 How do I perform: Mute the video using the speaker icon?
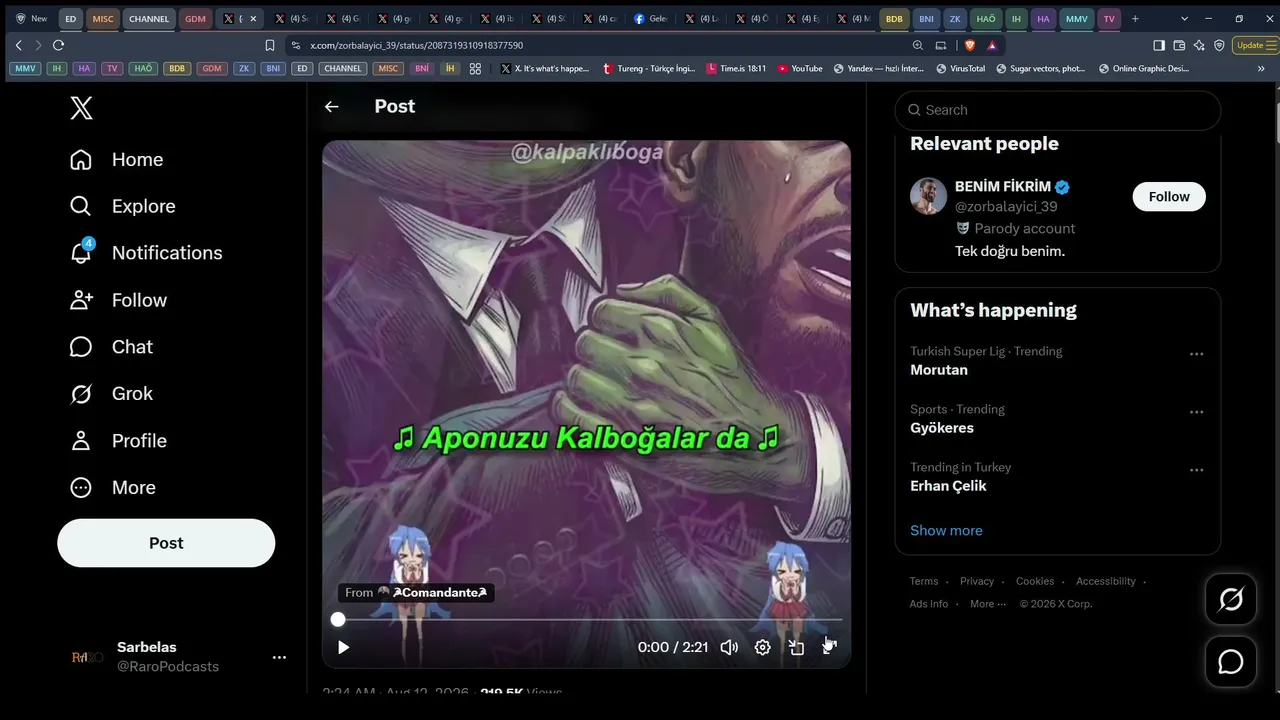[x=729, y=647]
